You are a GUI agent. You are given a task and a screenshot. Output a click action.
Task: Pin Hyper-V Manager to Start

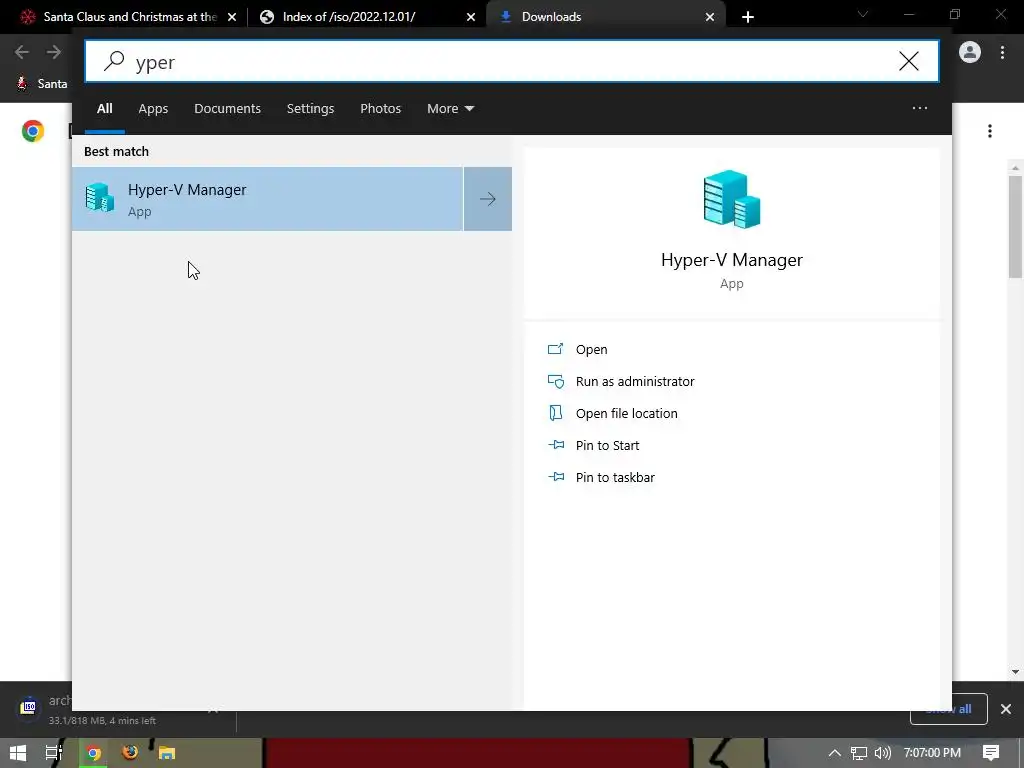point(607,445)
